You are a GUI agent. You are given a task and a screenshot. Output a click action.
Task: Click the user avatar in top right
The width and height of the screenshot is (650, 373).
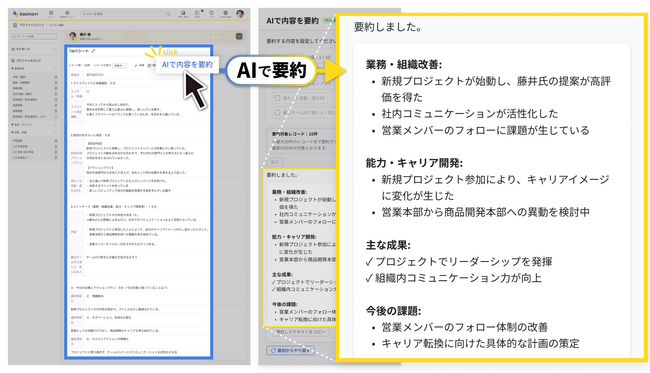pyautogui.click(x=240, y=14)
